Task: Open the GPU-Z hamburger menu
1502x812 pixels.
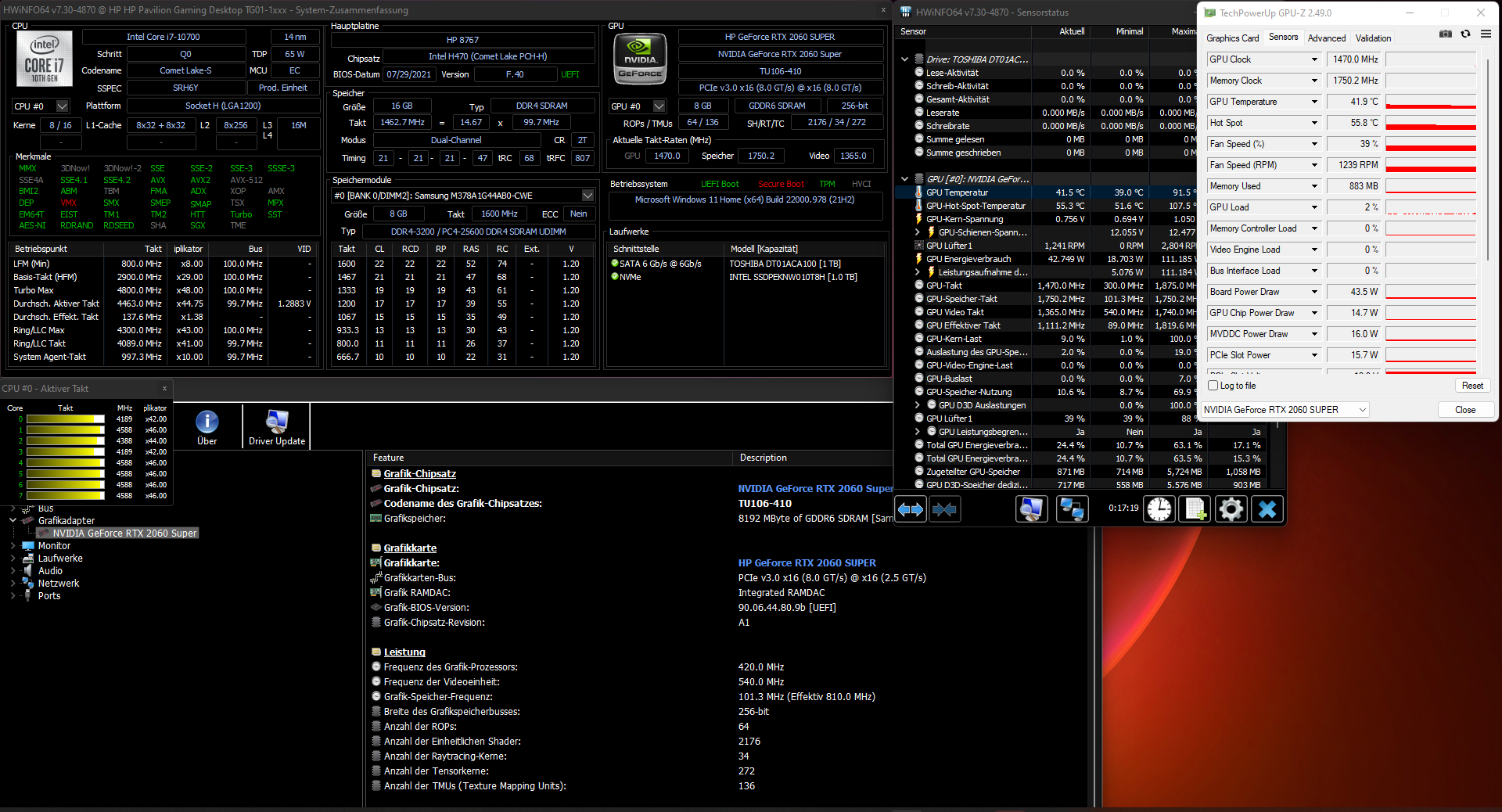Action: coord(1486,34)
